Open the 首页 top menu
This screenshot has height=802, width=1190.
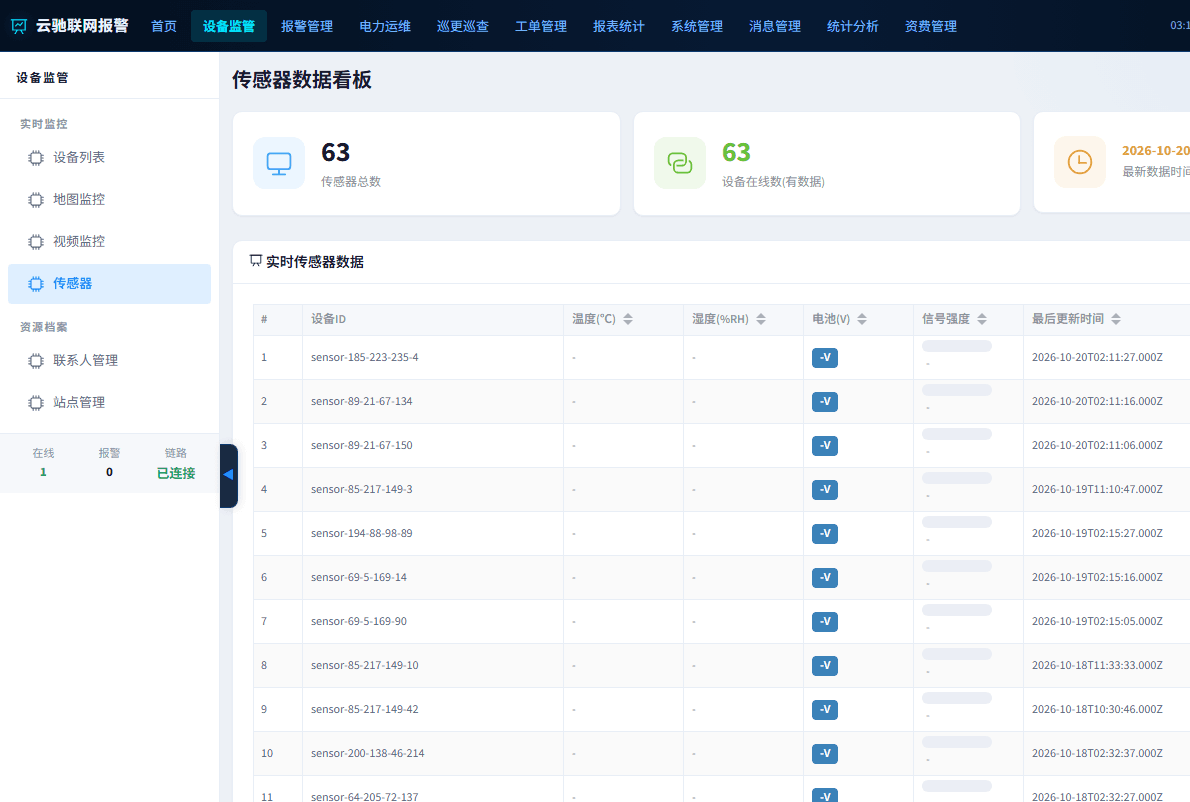(x=164, y=27)
